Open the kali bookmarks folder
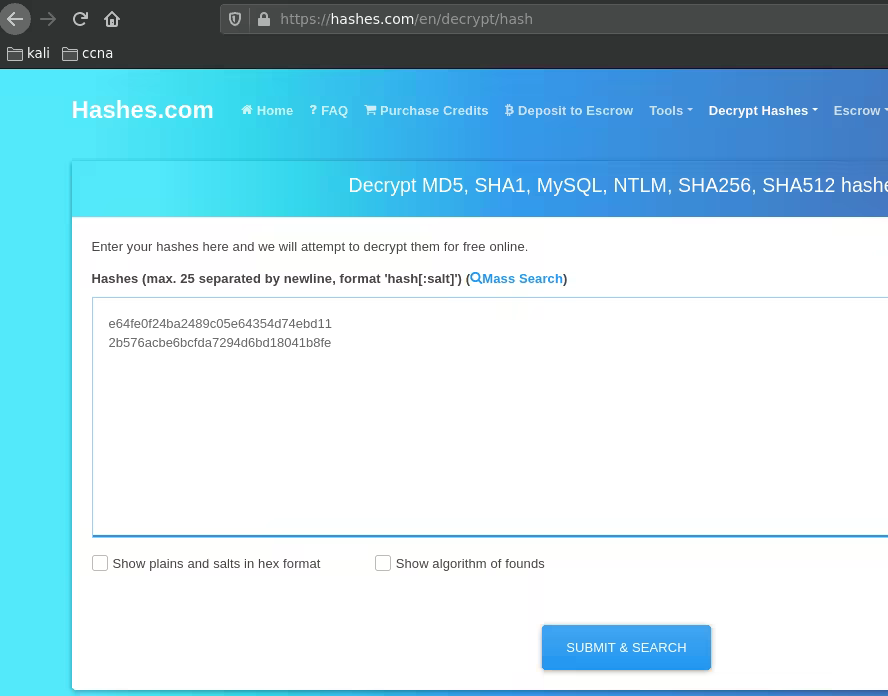Viewport: 888px width, 696px height. 28,53
